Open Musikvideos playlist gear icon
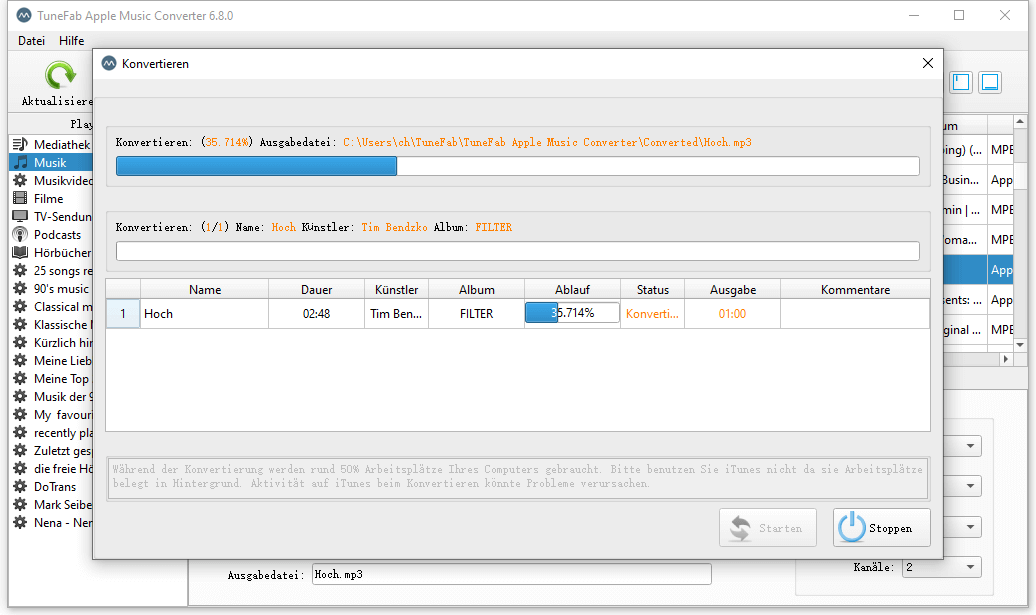This screenshot has height=615, width=1036. (x=20, y=180)
